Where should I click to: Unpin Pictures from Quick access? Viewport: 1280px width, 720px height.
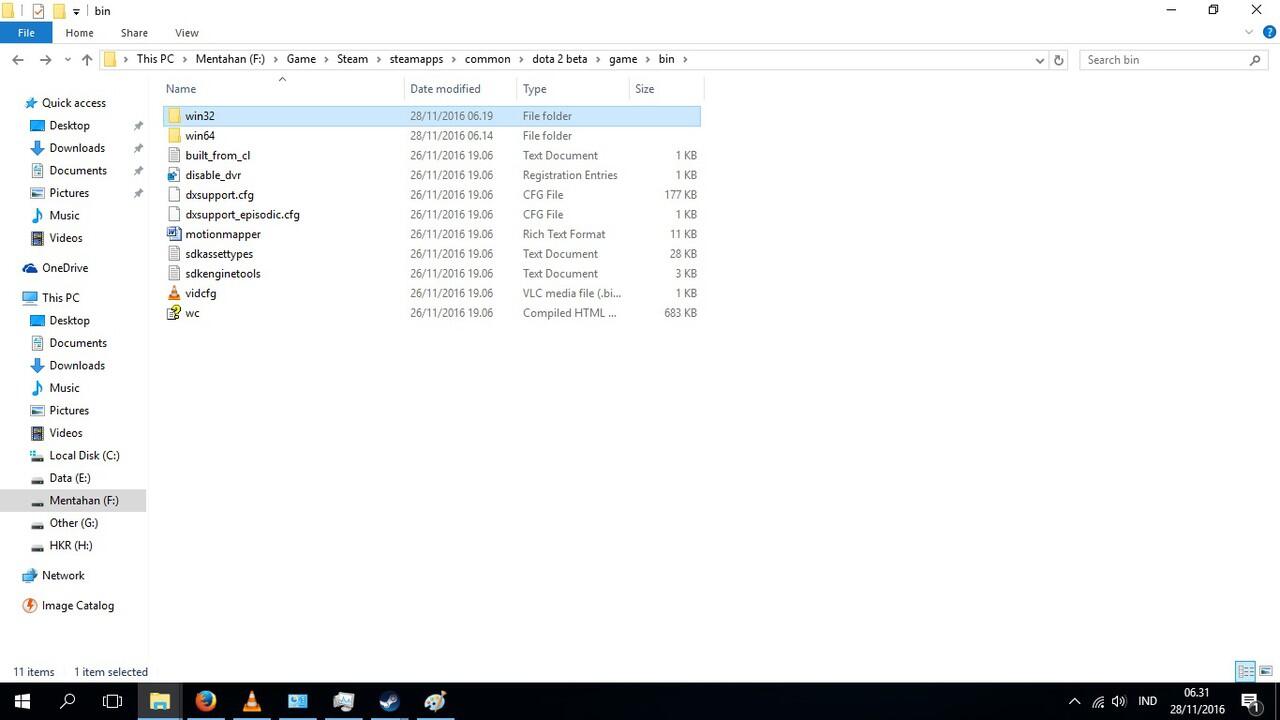coord(138,193)
